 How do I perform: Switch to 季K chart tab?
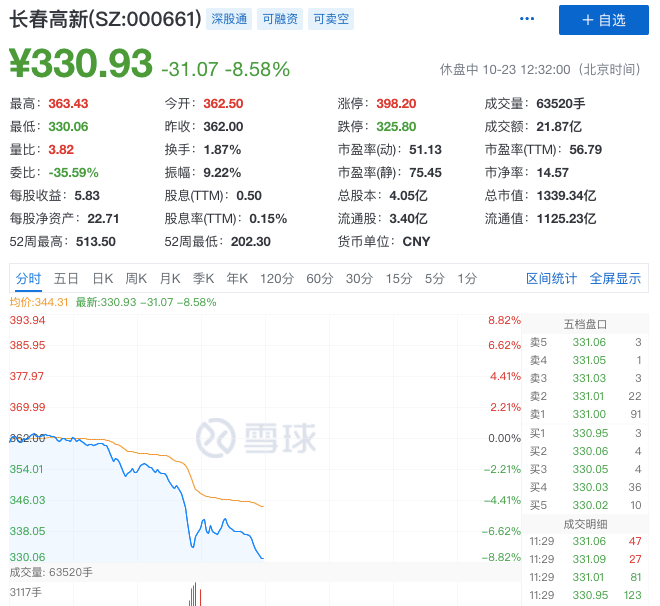pyautogui.click(x=203, y=279)
